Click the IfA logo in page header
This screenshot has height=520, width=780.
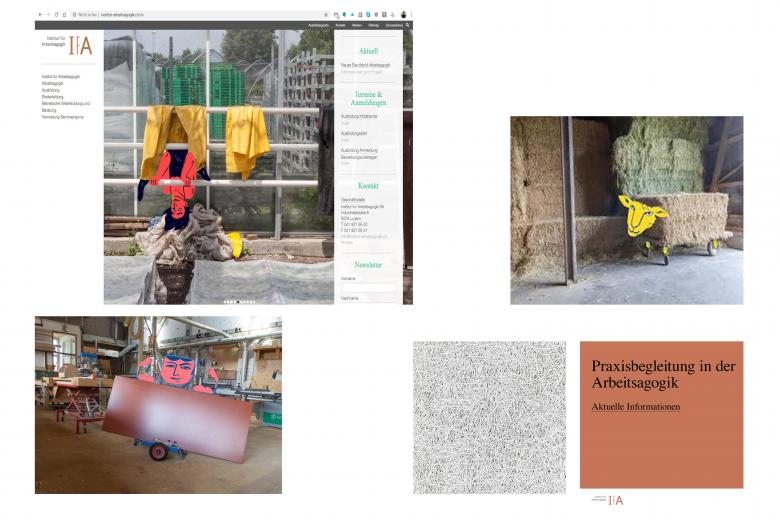point(80,45)
